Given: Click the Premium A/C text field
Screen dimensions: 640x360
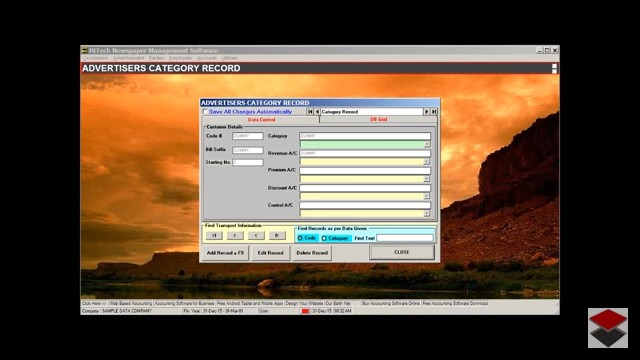Looking at the screenshot, I should tap(365, 171).
